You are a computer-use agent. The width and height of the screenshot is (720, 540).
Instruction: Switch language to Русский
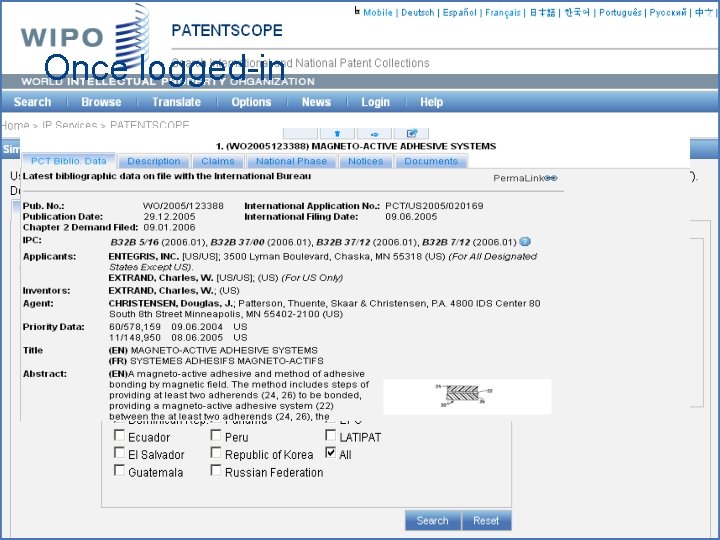point(668,13)
